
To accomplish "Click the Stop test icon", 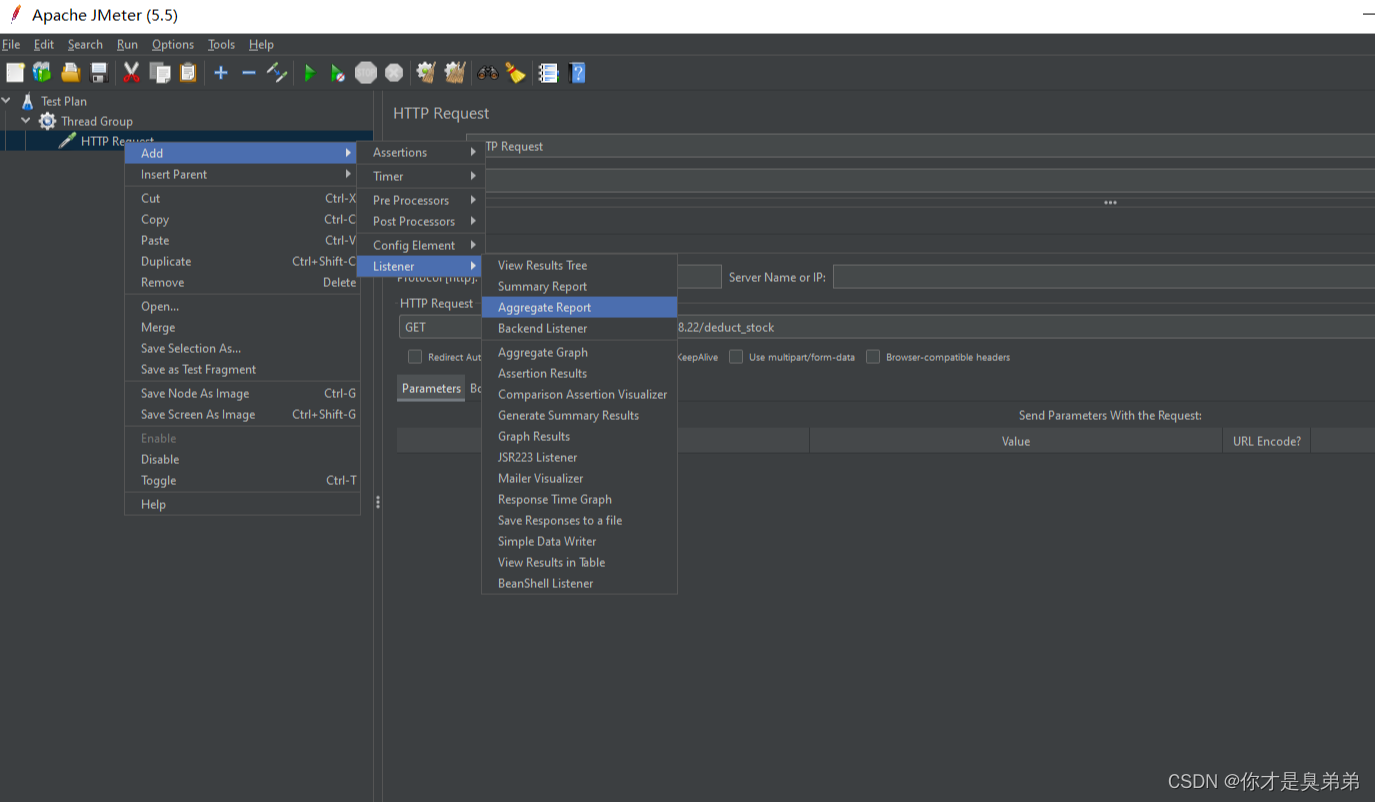I will [366, 72].
